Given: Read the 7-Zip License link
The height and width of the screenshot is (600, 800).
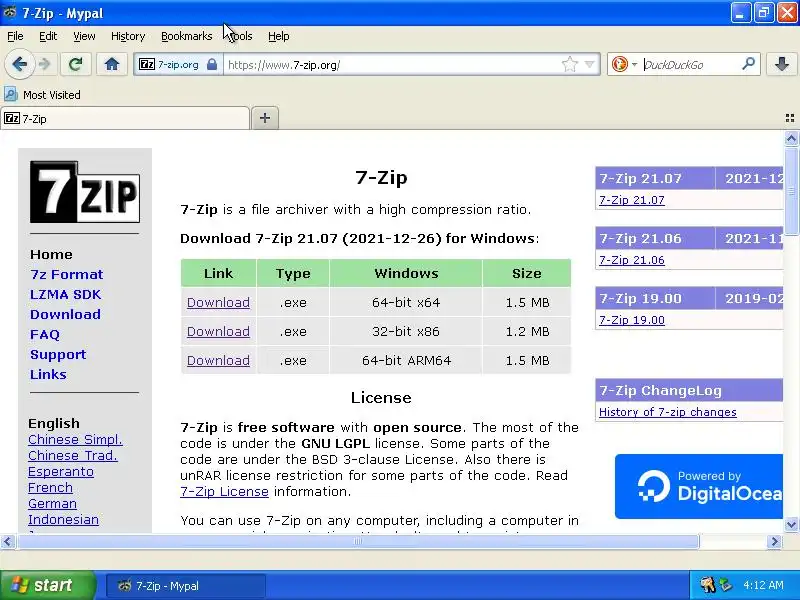Looking at the screenshot, I should tap(224, 491).
